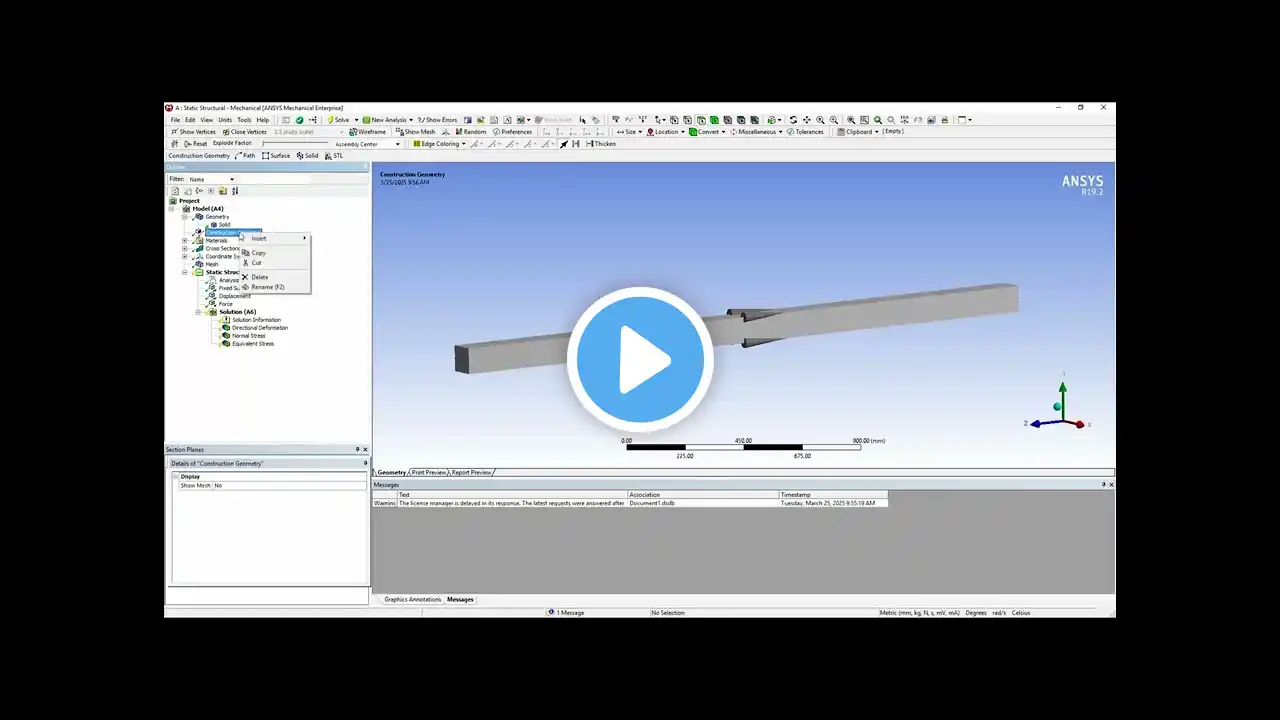Viewport: 1280px width, 720px height.
Task: Open the File menu
Action: [175, 120]
